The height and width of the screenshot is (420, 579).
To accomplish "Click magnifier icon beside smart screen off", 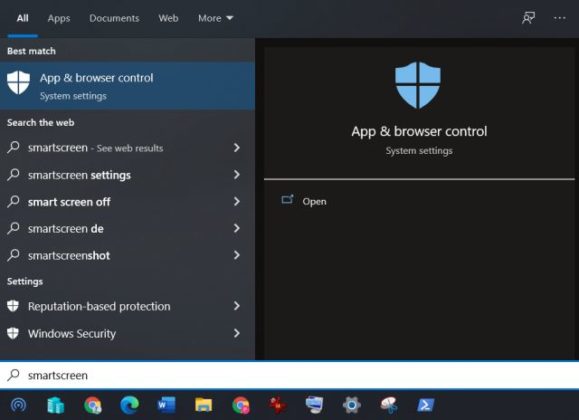I will 13,201.
